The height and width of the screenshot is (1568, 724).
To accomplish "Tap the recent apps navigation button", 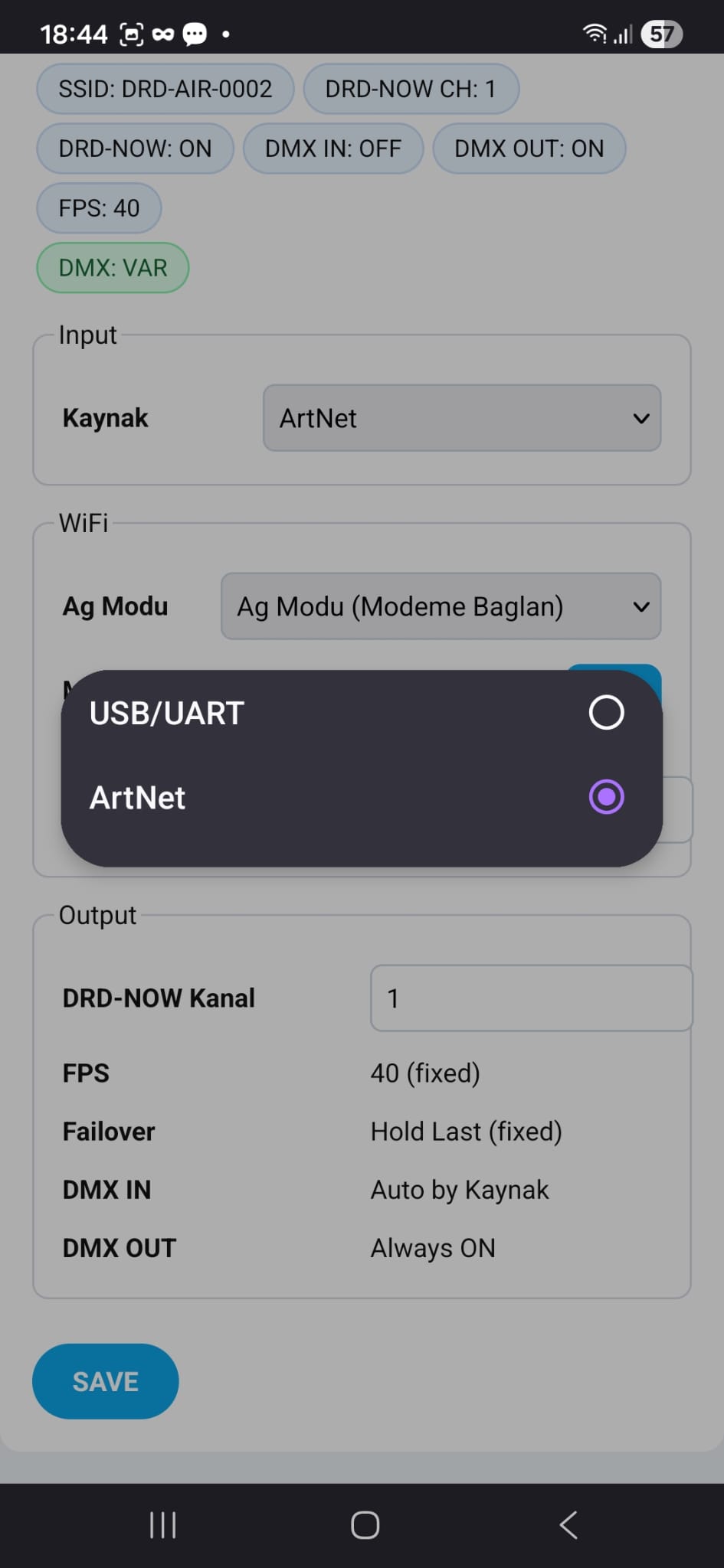I will (x=162, y=1524).
